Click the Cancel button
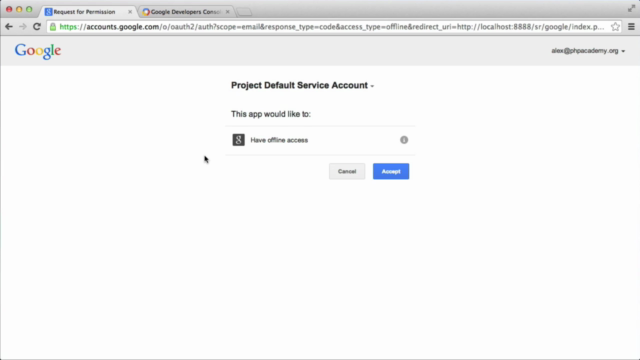The width and height of the screenshot is (640, 360). coord(347,171)
